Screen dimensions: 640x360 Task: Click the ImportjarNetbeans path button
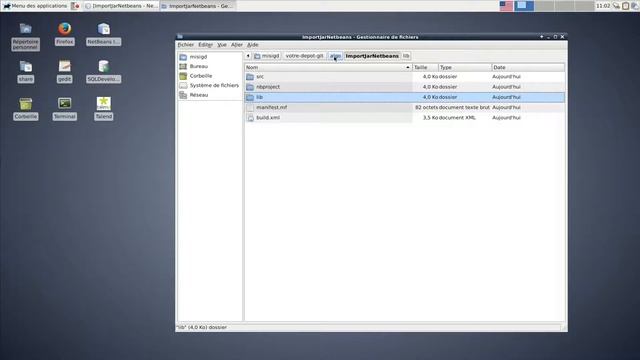click(x=372, y=56)
